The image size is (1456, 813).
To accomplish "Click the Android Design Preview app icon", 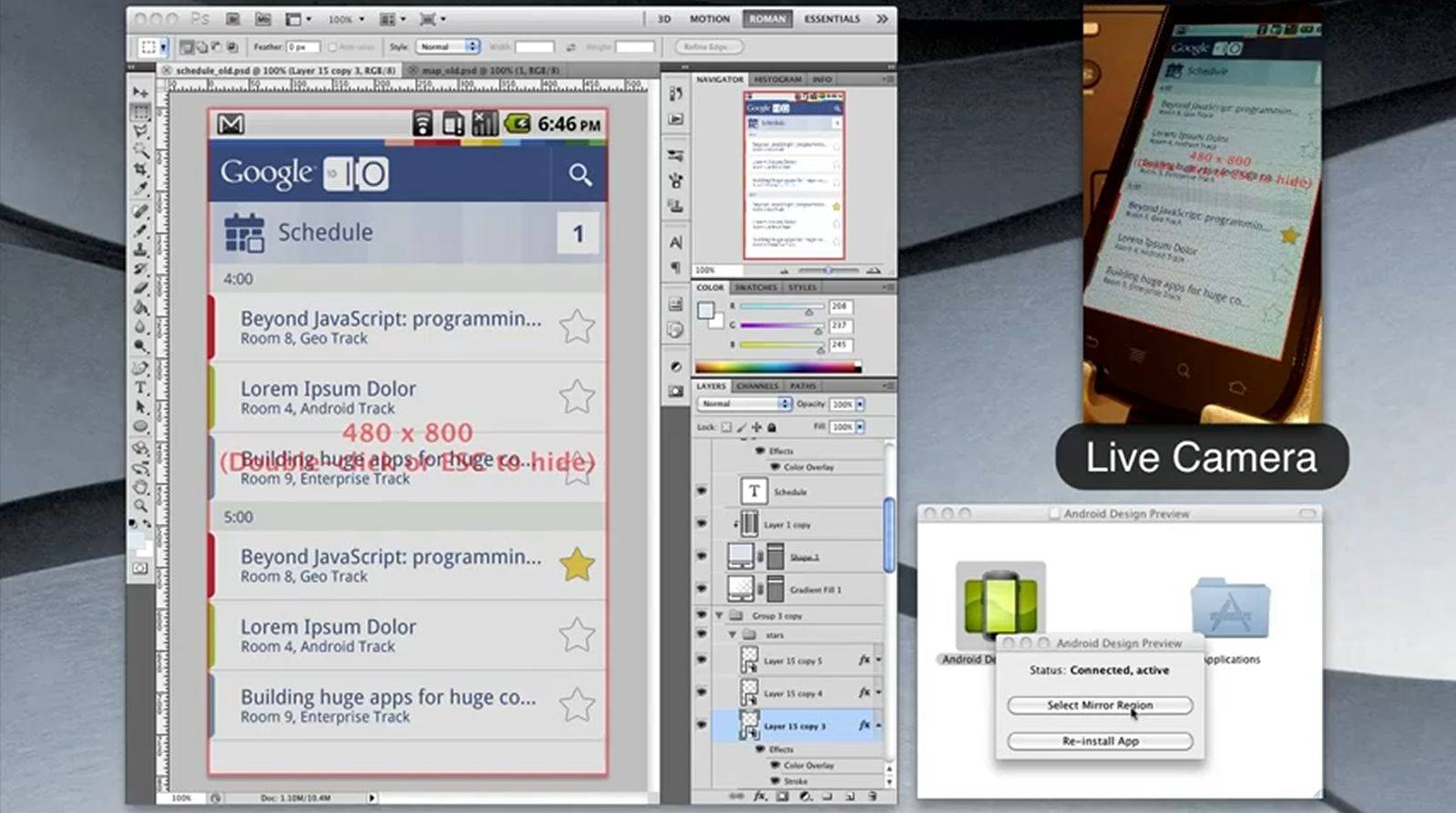I will click(x=1000, y=604).
